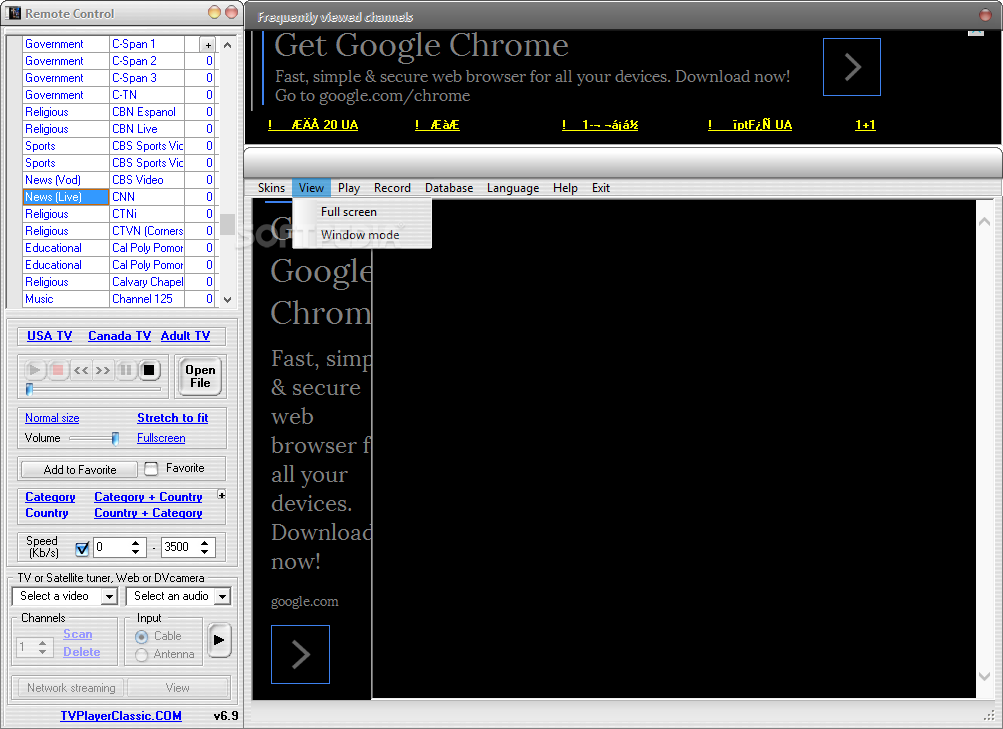Image resolution: width=1003 pixels, height=729 pixels.
Task: Click the Delete channels link
Action: 81,652
